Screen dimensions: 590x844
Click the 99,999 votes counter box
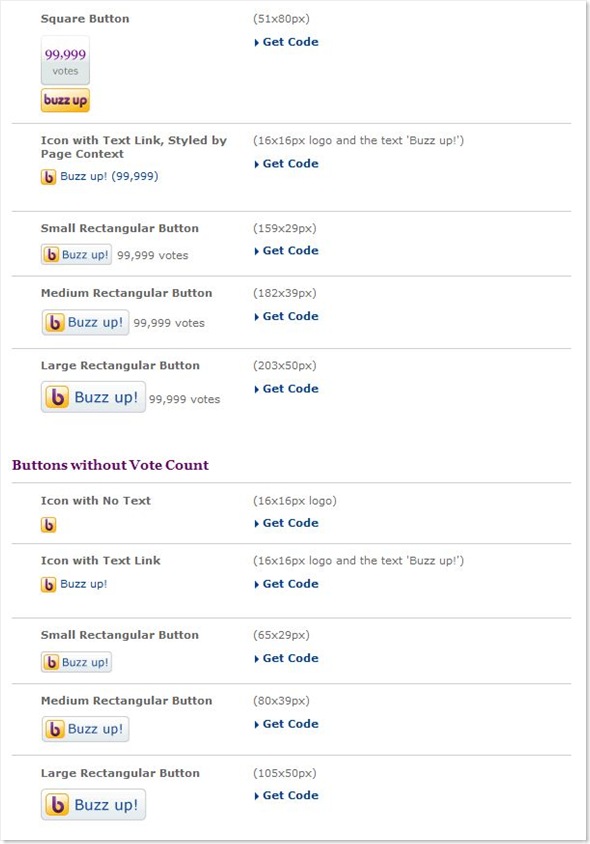[65, 61]
